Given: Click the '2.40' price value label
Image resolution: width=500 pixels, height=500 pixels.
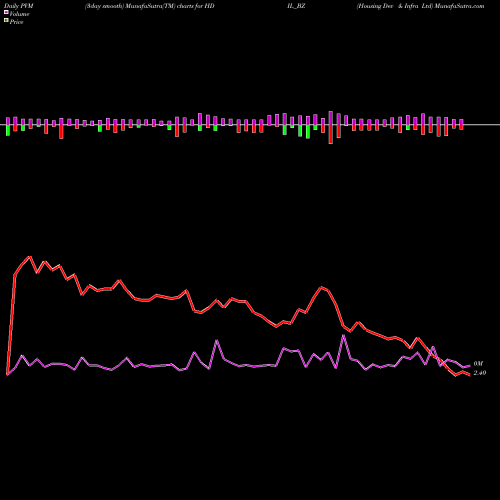Looking at the screenshot, I should [480, 373].
